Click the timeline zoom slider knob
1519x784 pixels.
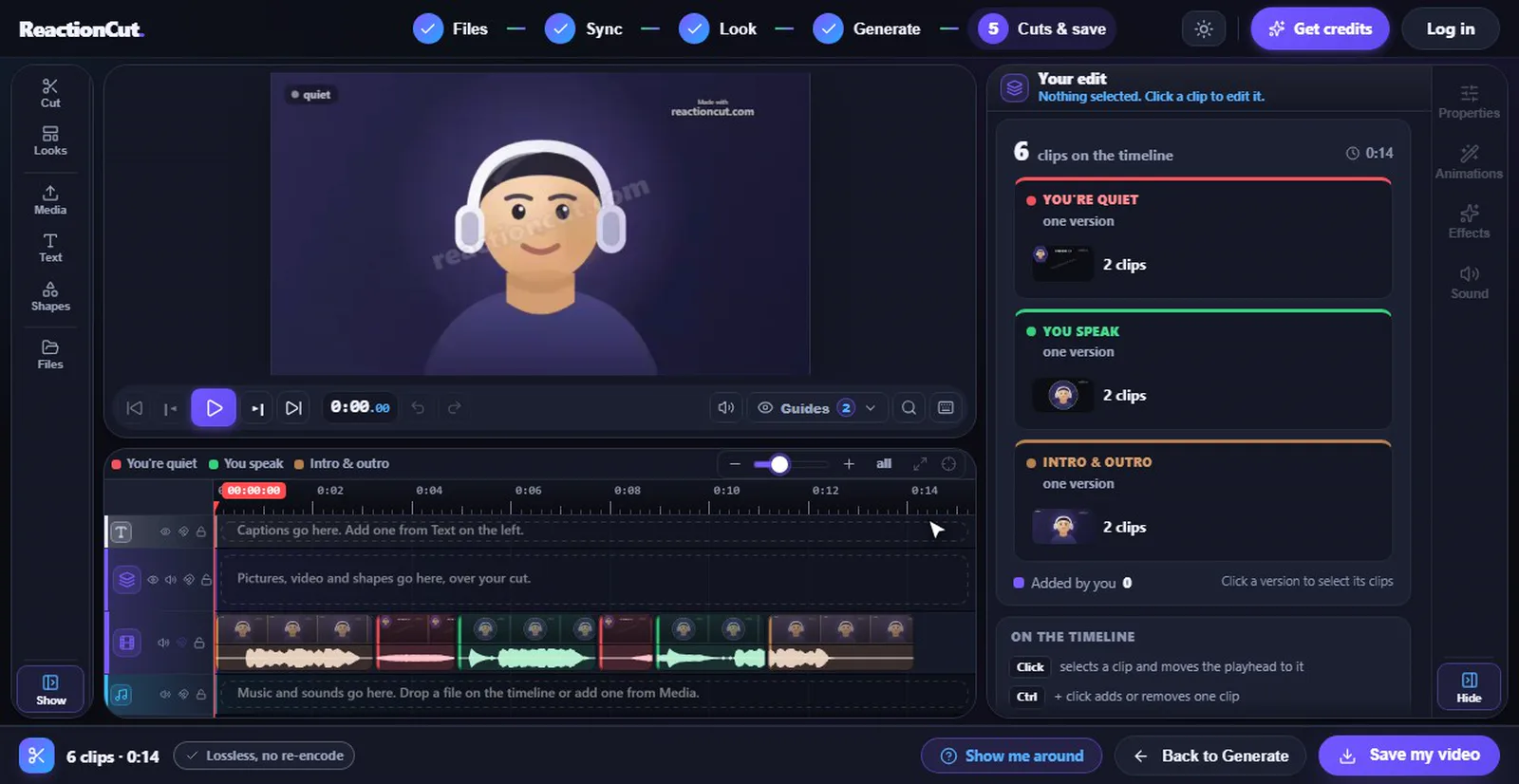(x=779, y=464)
